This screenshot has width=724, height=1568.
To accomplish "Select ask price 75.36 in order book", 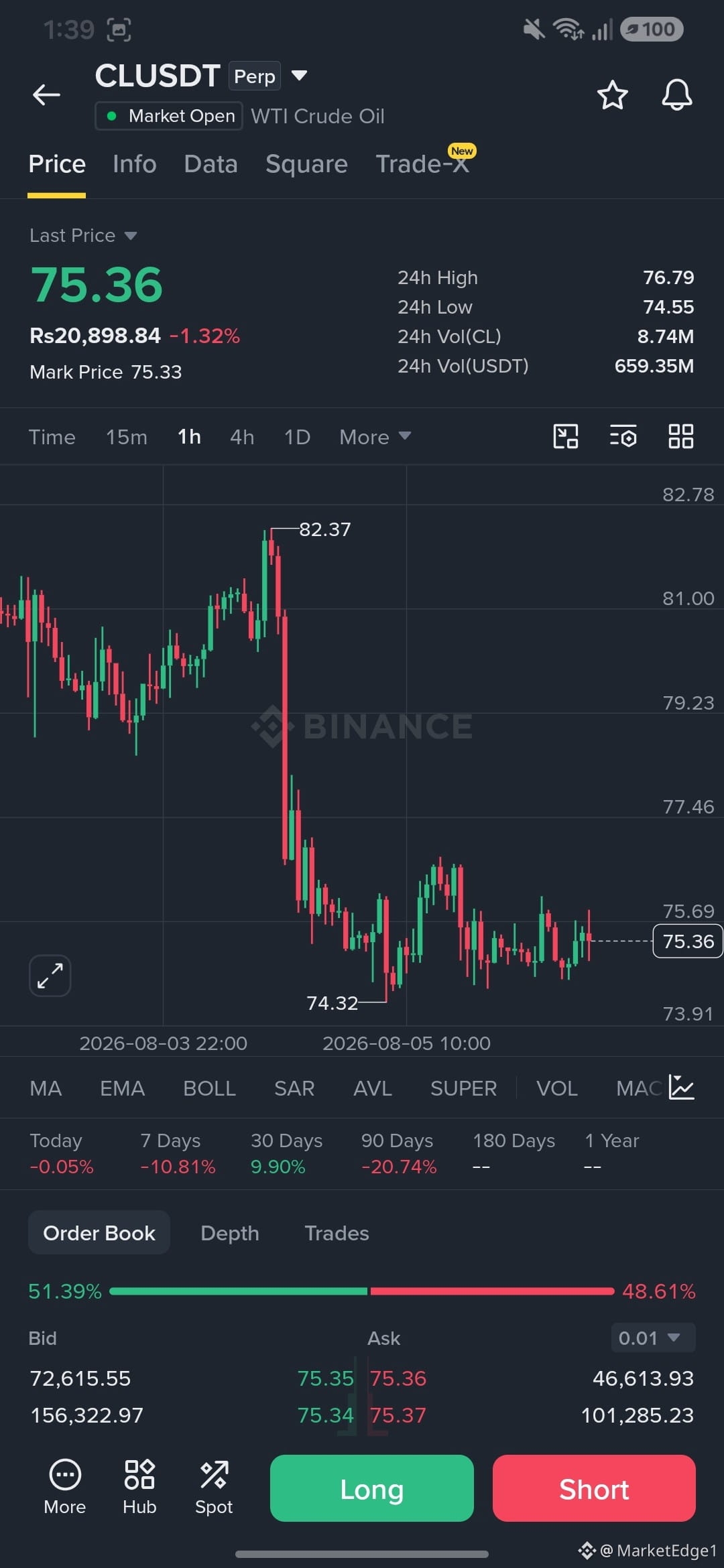I will 398,1378.
